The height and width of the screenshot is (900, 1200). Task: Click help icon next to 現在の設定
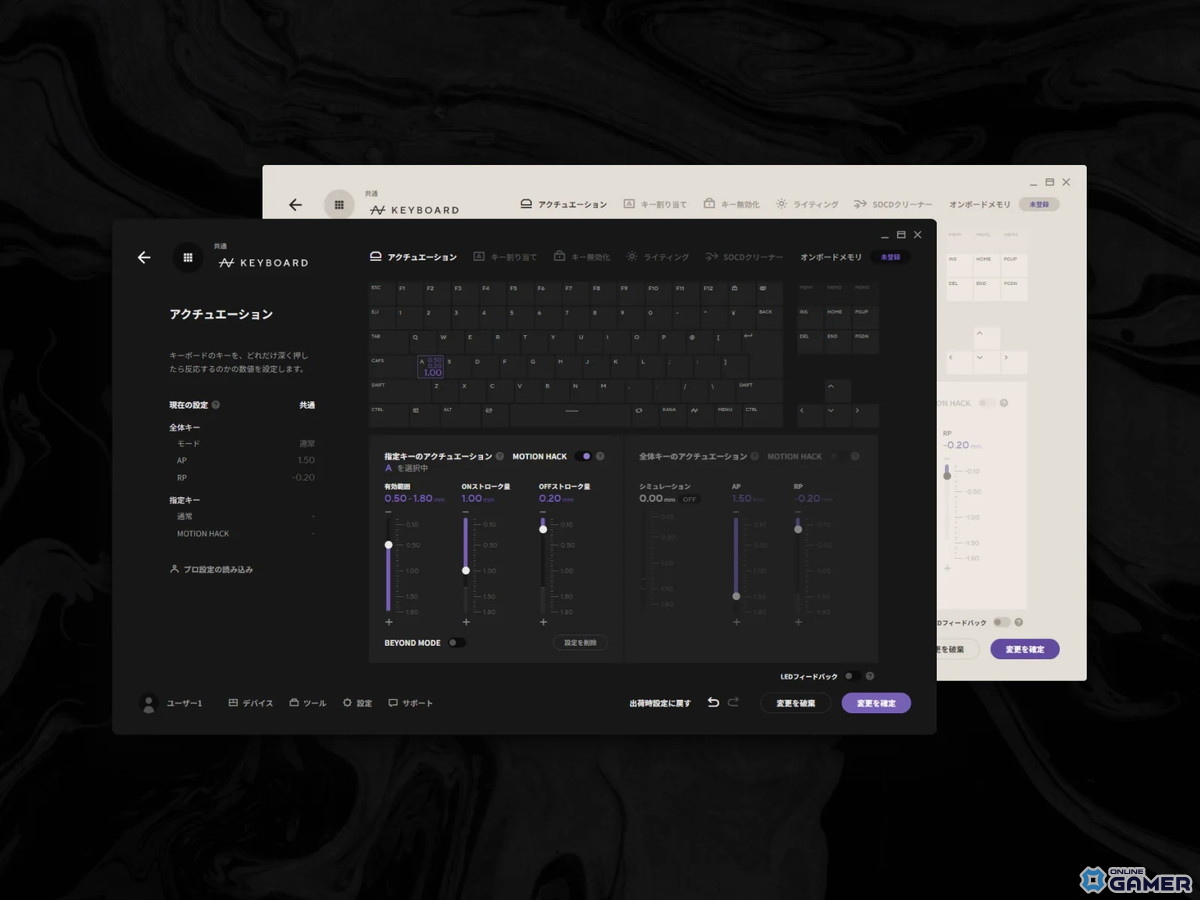[x=216, y=405]
